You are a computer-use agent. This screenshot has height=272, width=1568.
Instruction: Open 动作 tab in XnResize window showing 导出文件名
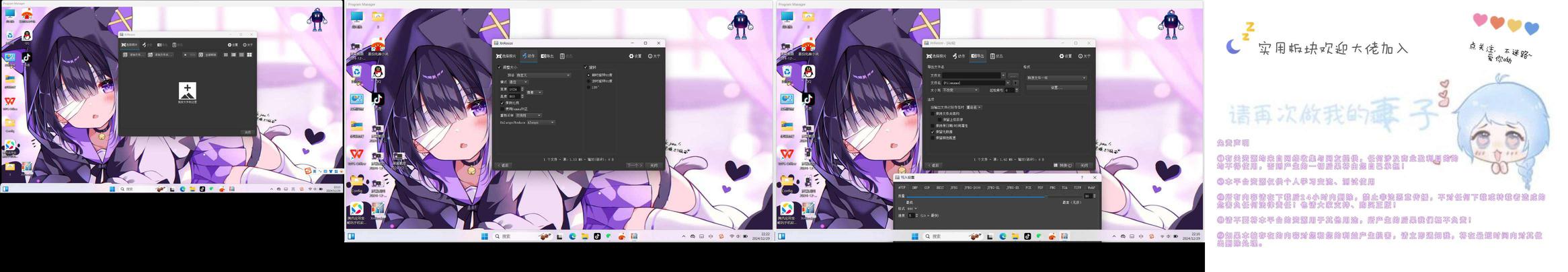tap(958, 56)
